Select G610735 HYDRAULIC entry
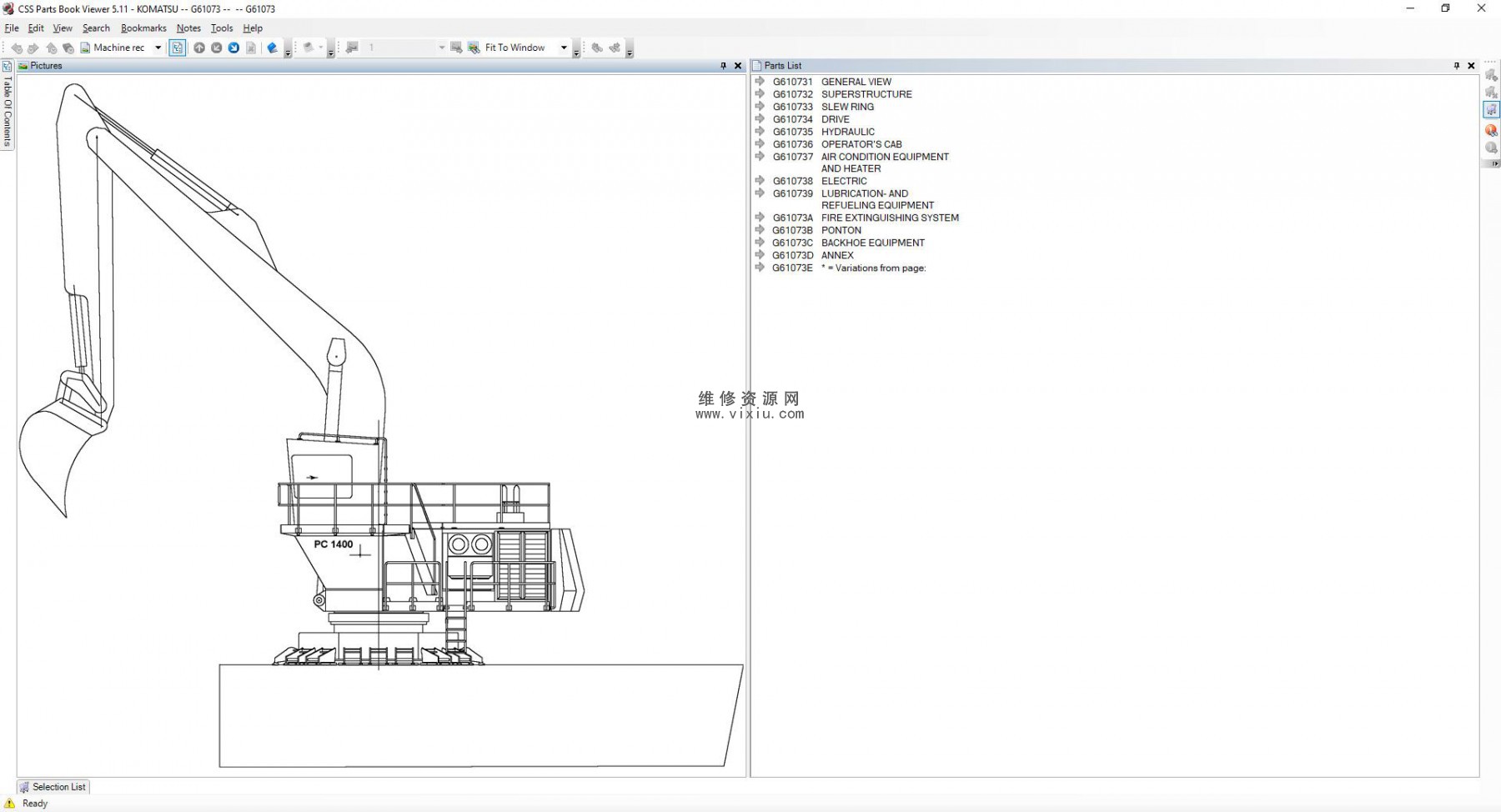Viewport: 1501px width, 812px height. pyautogui.click(x=824, y=132)
